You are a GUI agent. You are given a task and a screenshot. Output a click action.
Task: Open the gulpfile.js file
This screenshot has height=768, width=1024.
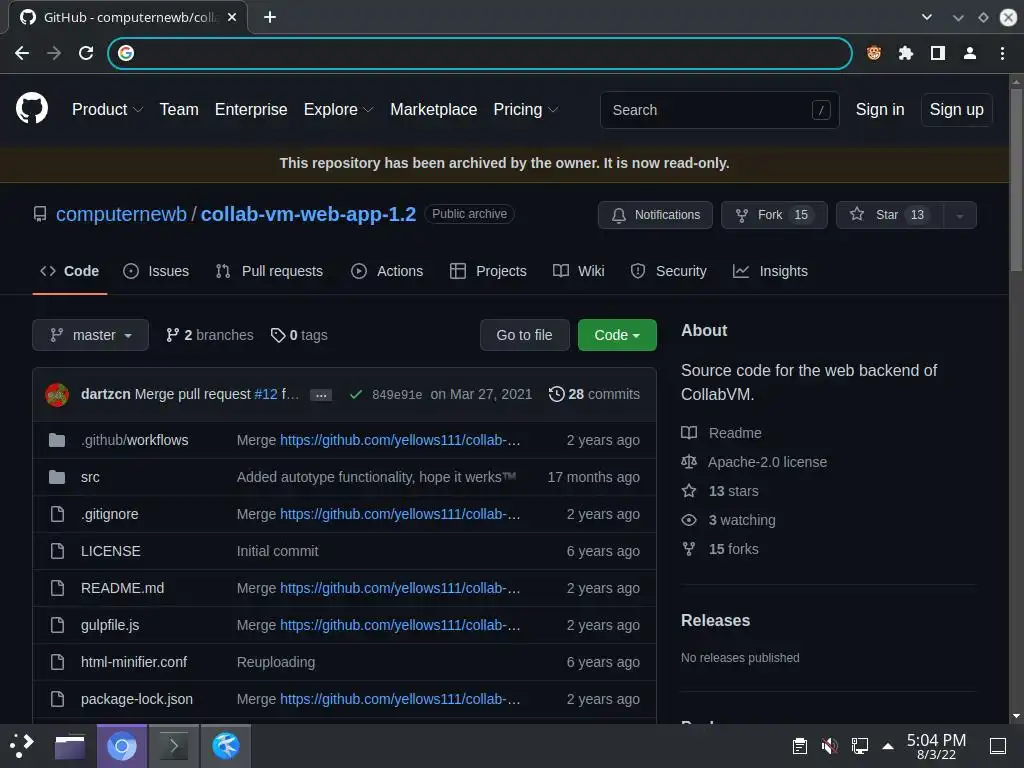(x=110, y=626)
